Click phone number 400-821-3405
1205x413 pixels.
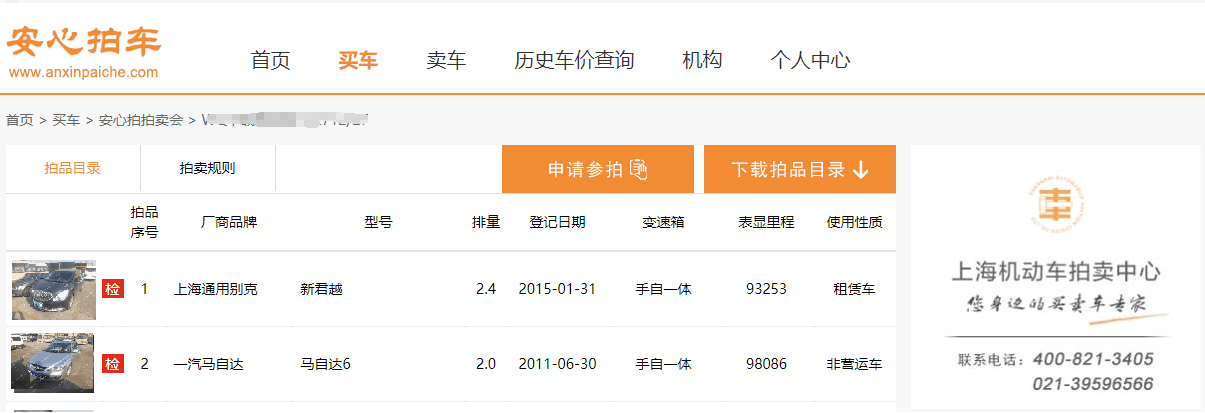1093,359
